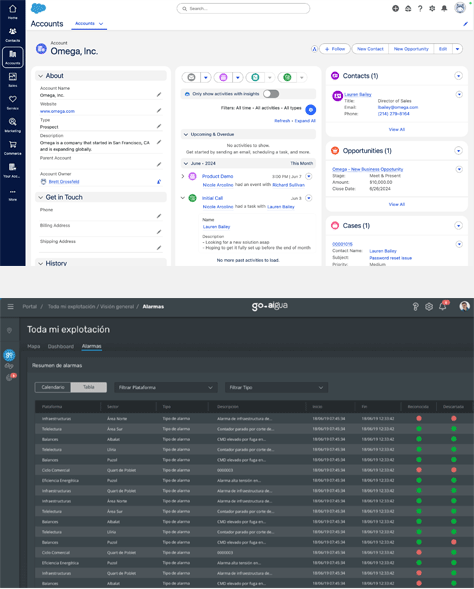Open Home in Salesforce sidebar
The height and width of the screenshot is (589, 474).
click(x=12, y=12)
